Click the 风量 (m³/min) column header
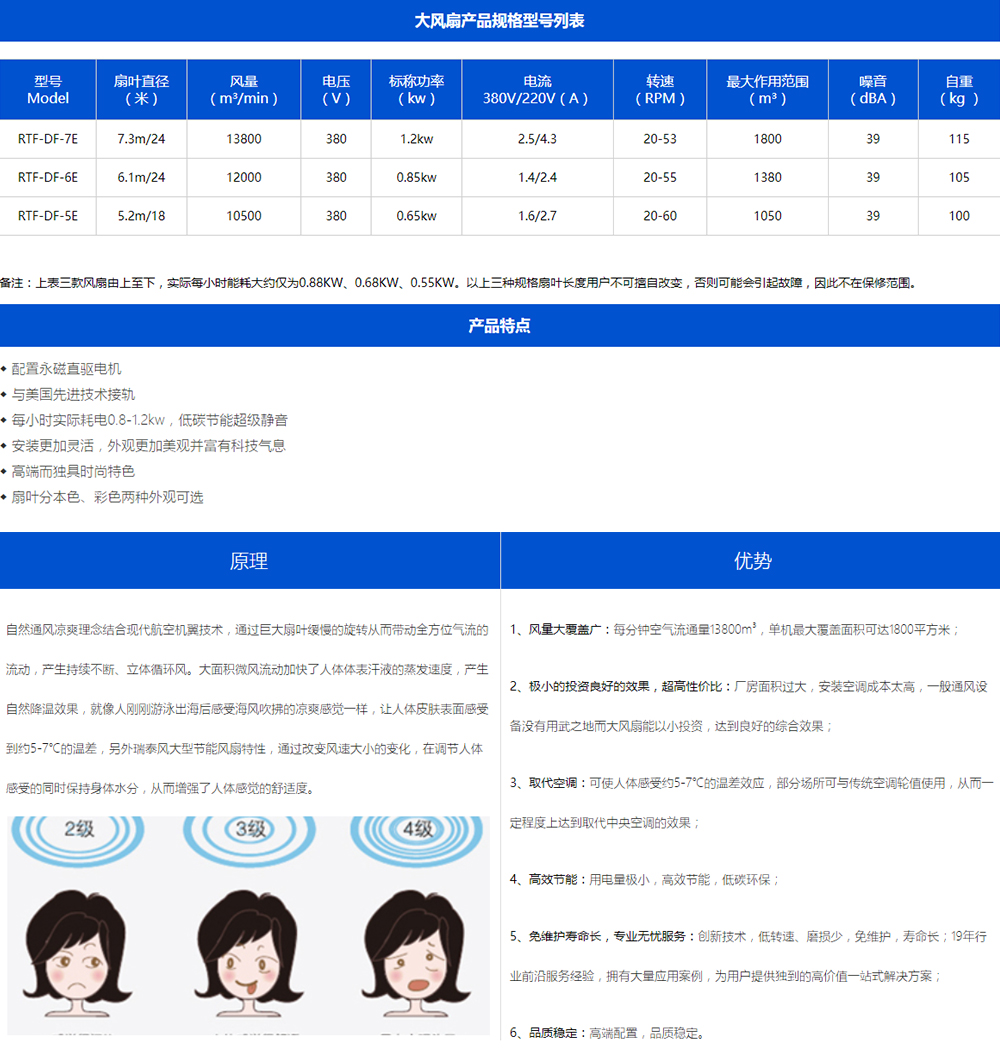Screen dimensions: 1000x1064 244,90
